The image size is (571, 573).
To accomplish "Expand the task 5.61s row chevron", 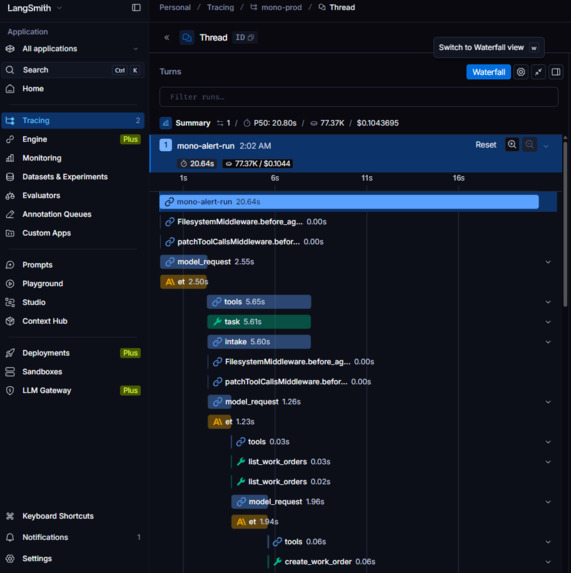I will tap(548, 322).
